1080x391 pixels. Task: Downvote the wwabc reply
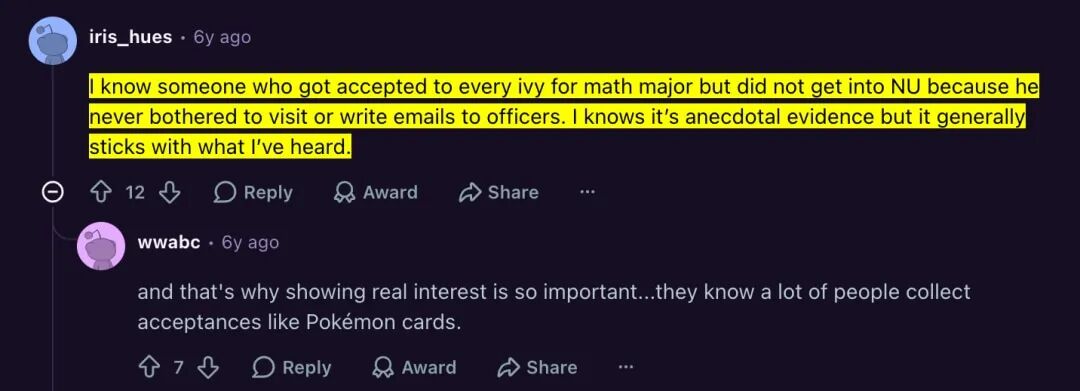[x=207, y=368]
